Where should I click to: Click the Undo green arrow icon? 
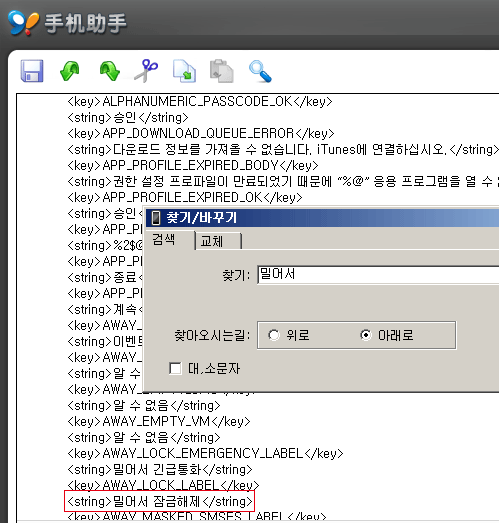point(70,71)
